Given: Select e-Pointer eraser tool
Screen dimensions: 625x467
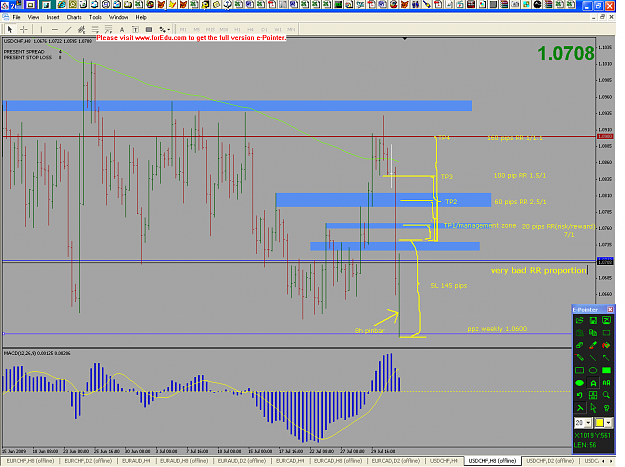Looking at the screenshot, I should click(x=580, y=345).
